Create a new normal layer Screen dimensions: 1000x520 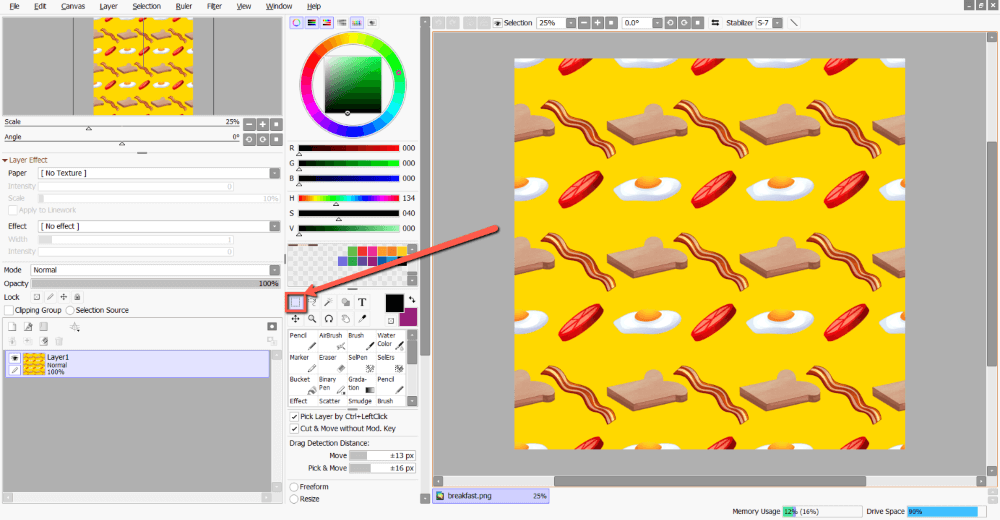12,327
